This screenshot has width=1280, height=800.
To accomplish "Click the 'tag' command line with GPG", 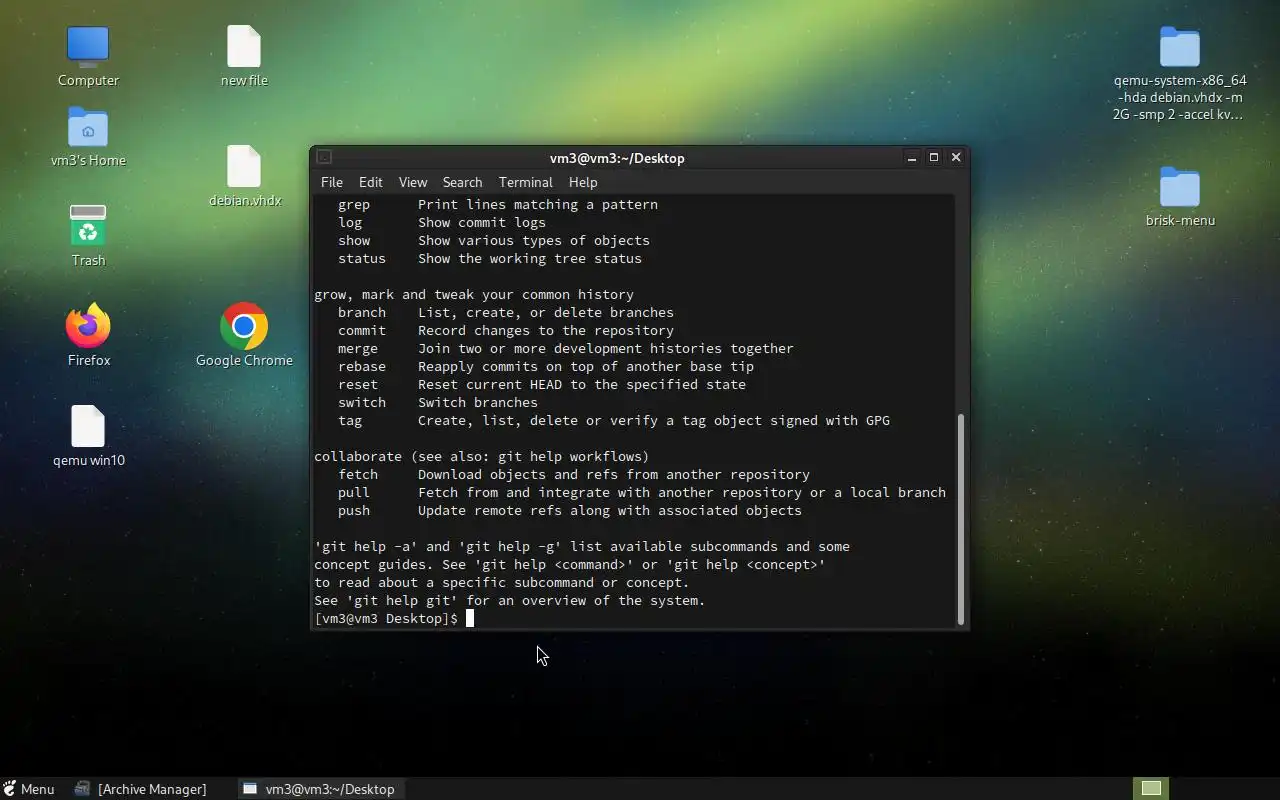I will point(614,421).
